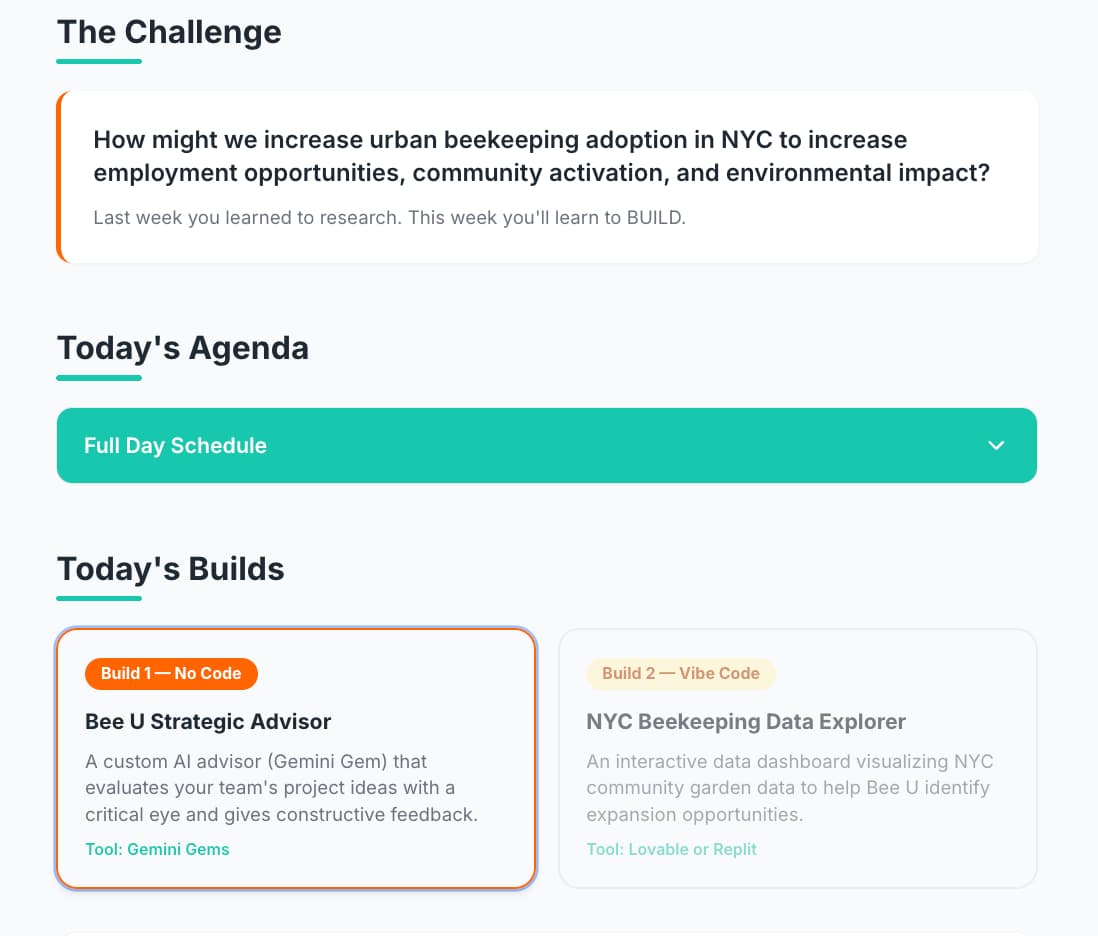Click the teal underline beneath Today's Agenda
The width and height of the screenshot is (1098, 936).
(99, 378)
